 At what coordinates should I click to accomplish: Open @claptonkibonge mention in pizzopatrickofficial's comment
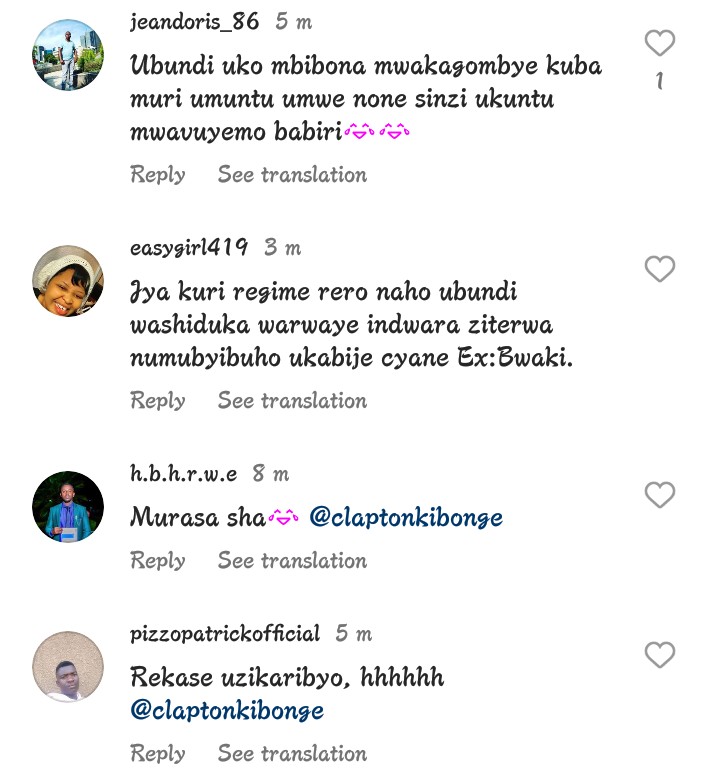(227, 711)
